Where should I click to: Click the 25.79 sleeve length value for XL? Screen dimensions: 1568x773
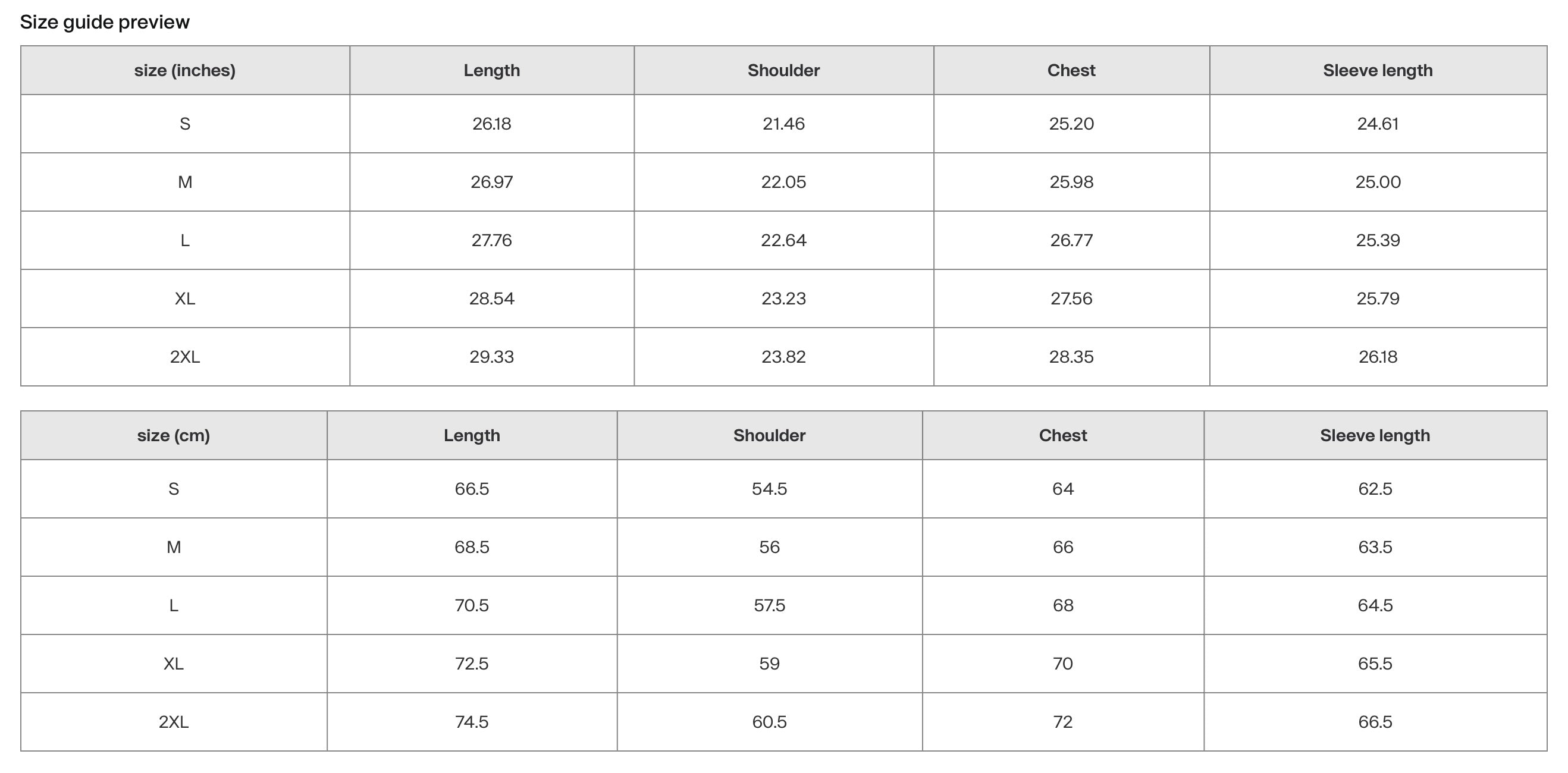coord(1378,299)
